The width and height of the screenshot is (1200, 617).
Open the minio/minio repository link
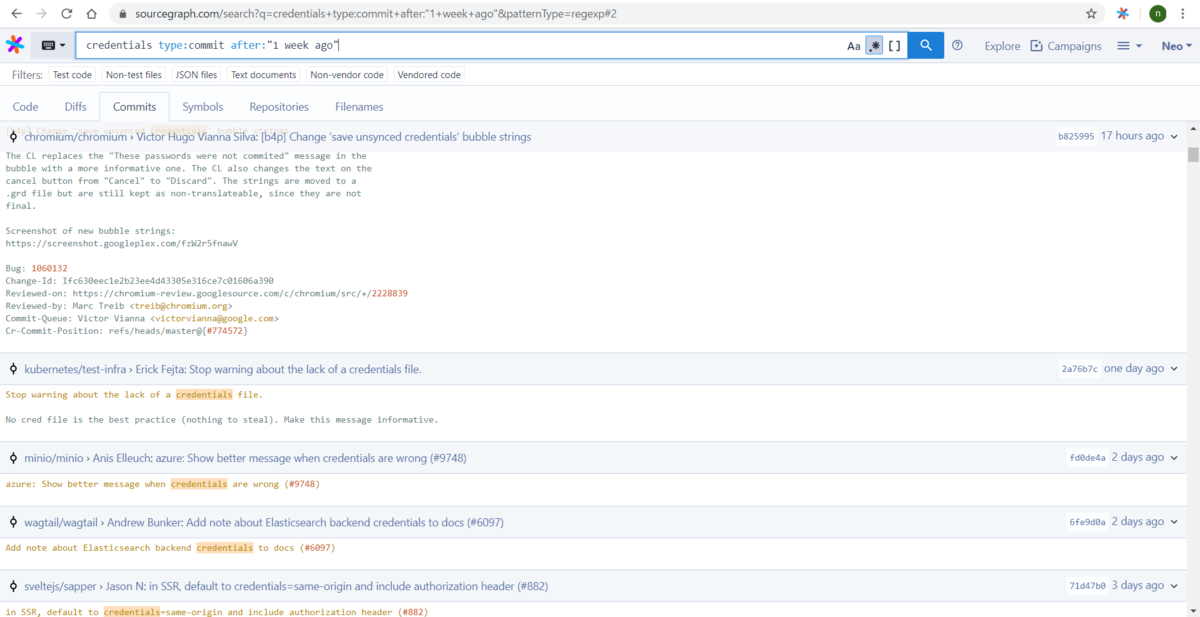coord(54,458)
